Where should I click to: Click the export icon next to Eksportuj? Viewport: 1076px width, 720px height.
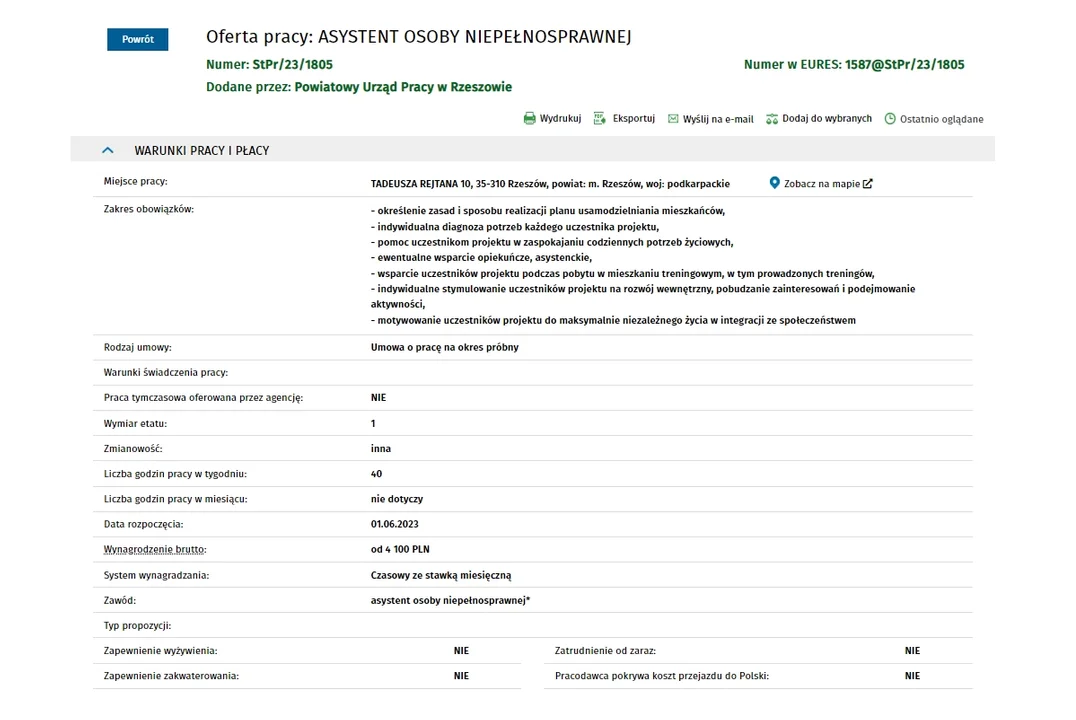(600, 119)
